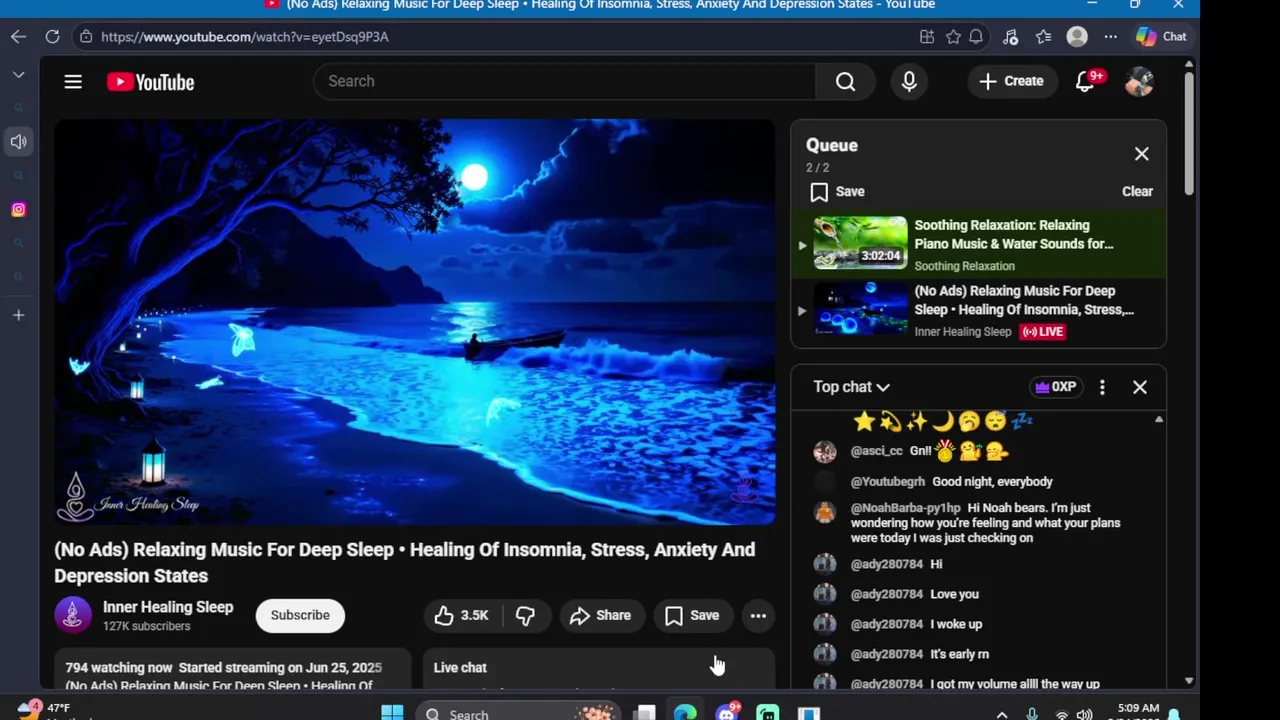Play Soothing Relaxation queue item thumbnail
Image resolution: width=1280 pixels, height=720 pixels.
(860, 243)
